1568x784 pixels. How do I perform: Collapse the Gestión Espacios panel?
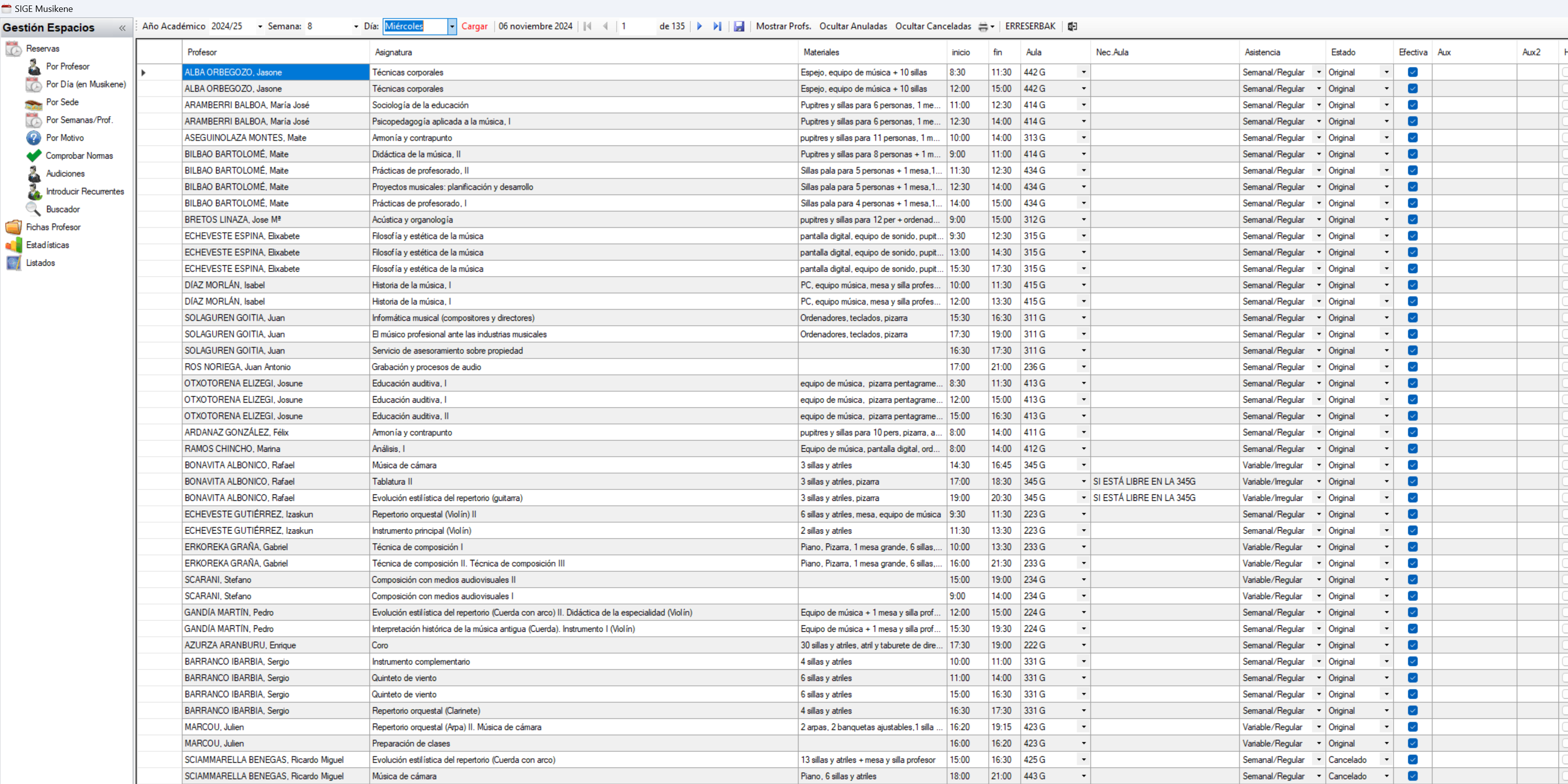123,27
